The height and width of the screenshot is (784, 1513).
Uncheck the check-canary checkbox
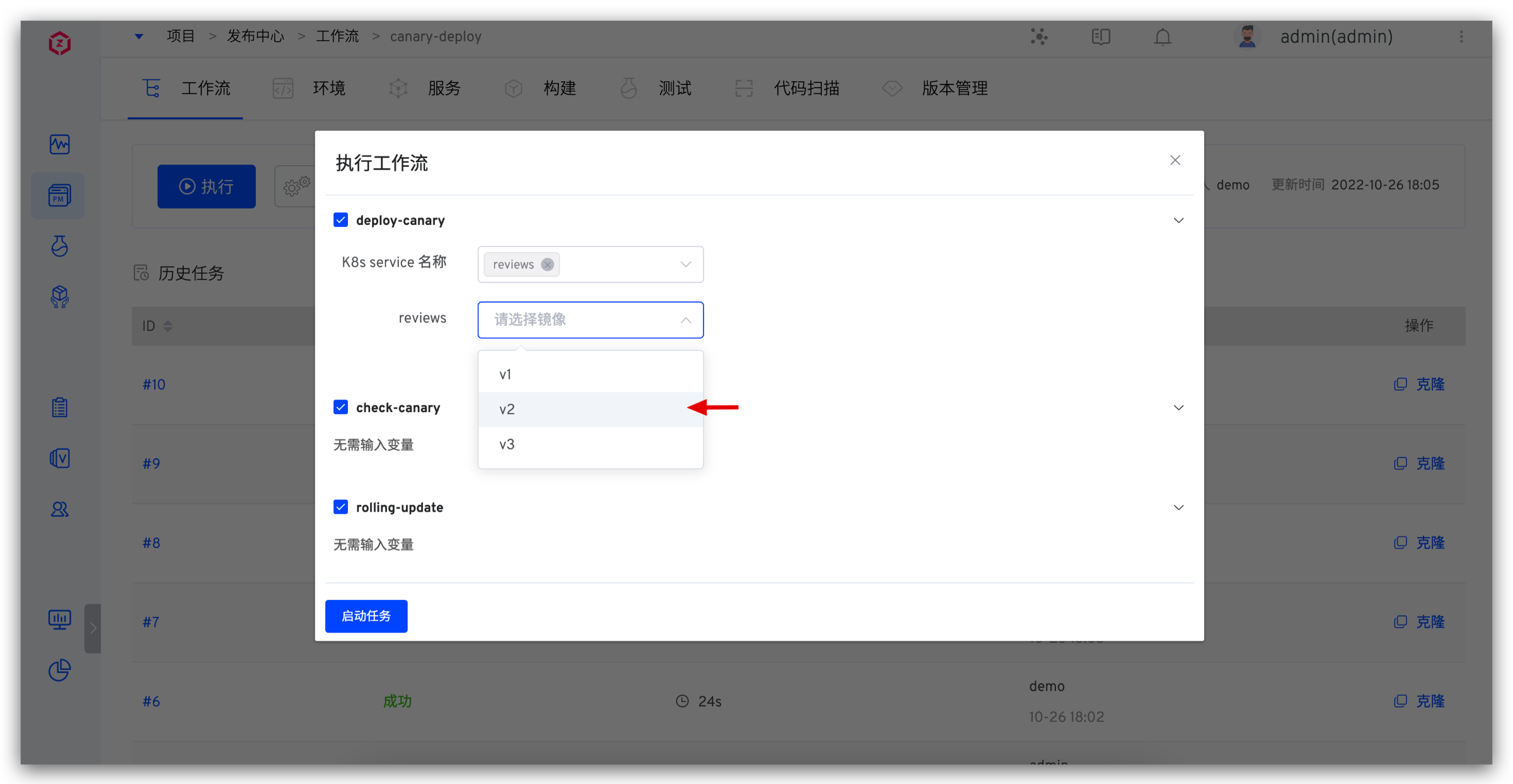(340, 407)
